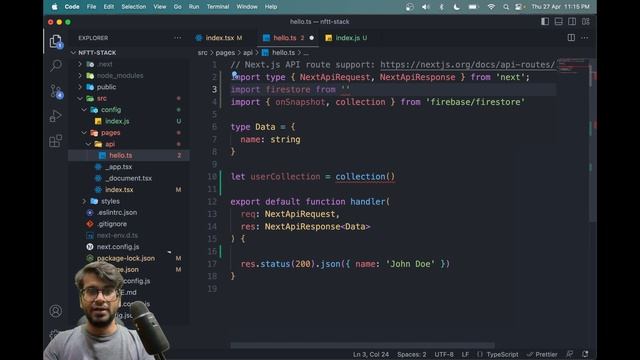Open the Terminal menu

[218, 7]
